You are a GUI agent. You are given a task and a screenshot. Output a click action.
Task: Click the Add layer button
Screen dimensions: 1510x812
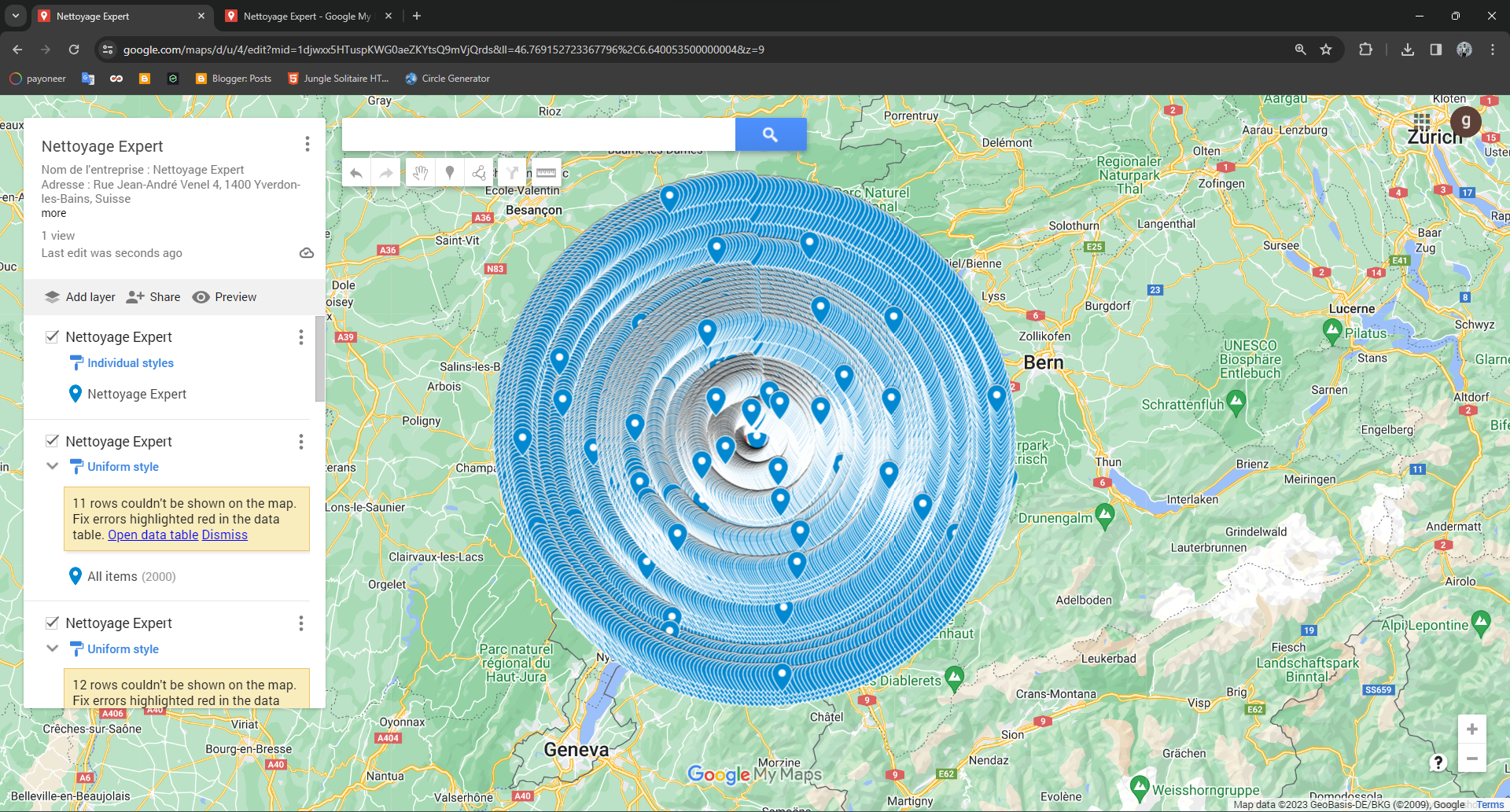(x=80, y=297)
